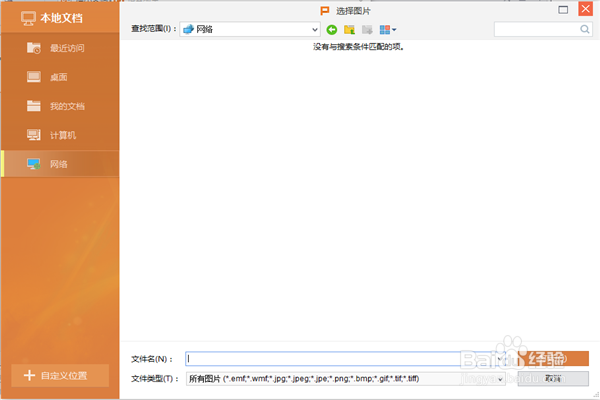The image size is (600, 400).
Task: Click the plus icon beside 自定义位置
Action: pos(29,375)
